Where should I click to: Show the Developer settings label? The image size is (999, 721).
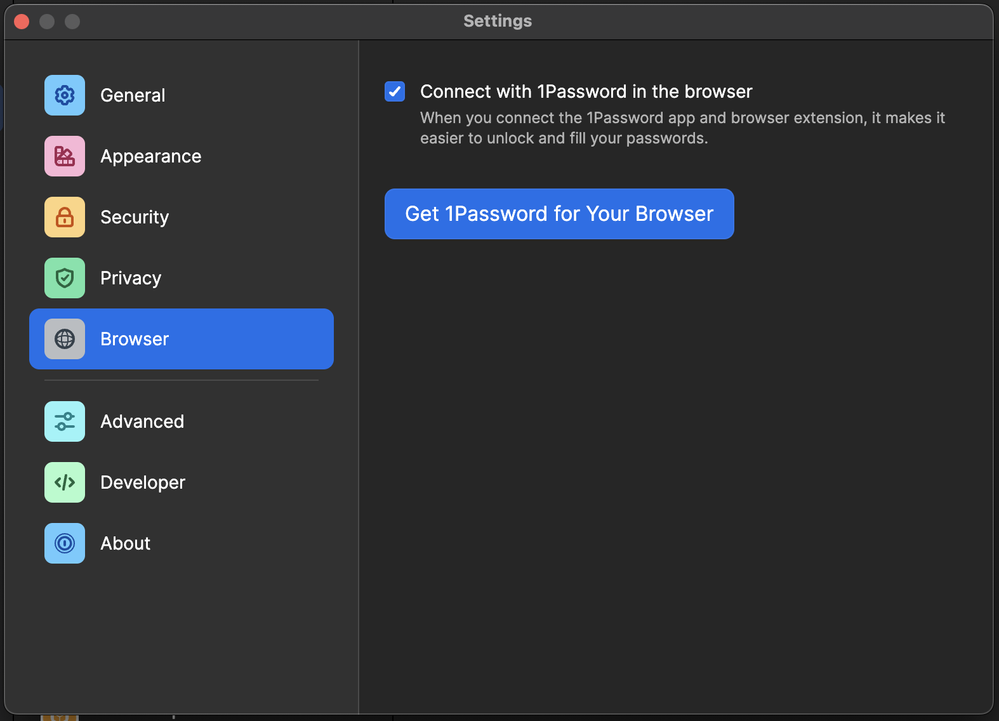pos(143,482)
